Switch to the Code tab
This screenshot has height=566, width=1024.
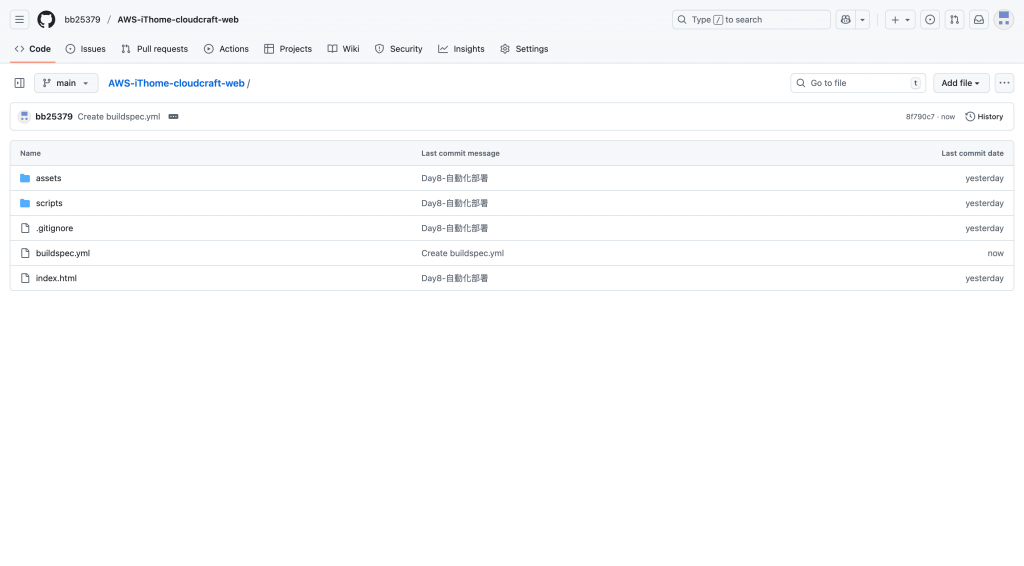[33, 49]
